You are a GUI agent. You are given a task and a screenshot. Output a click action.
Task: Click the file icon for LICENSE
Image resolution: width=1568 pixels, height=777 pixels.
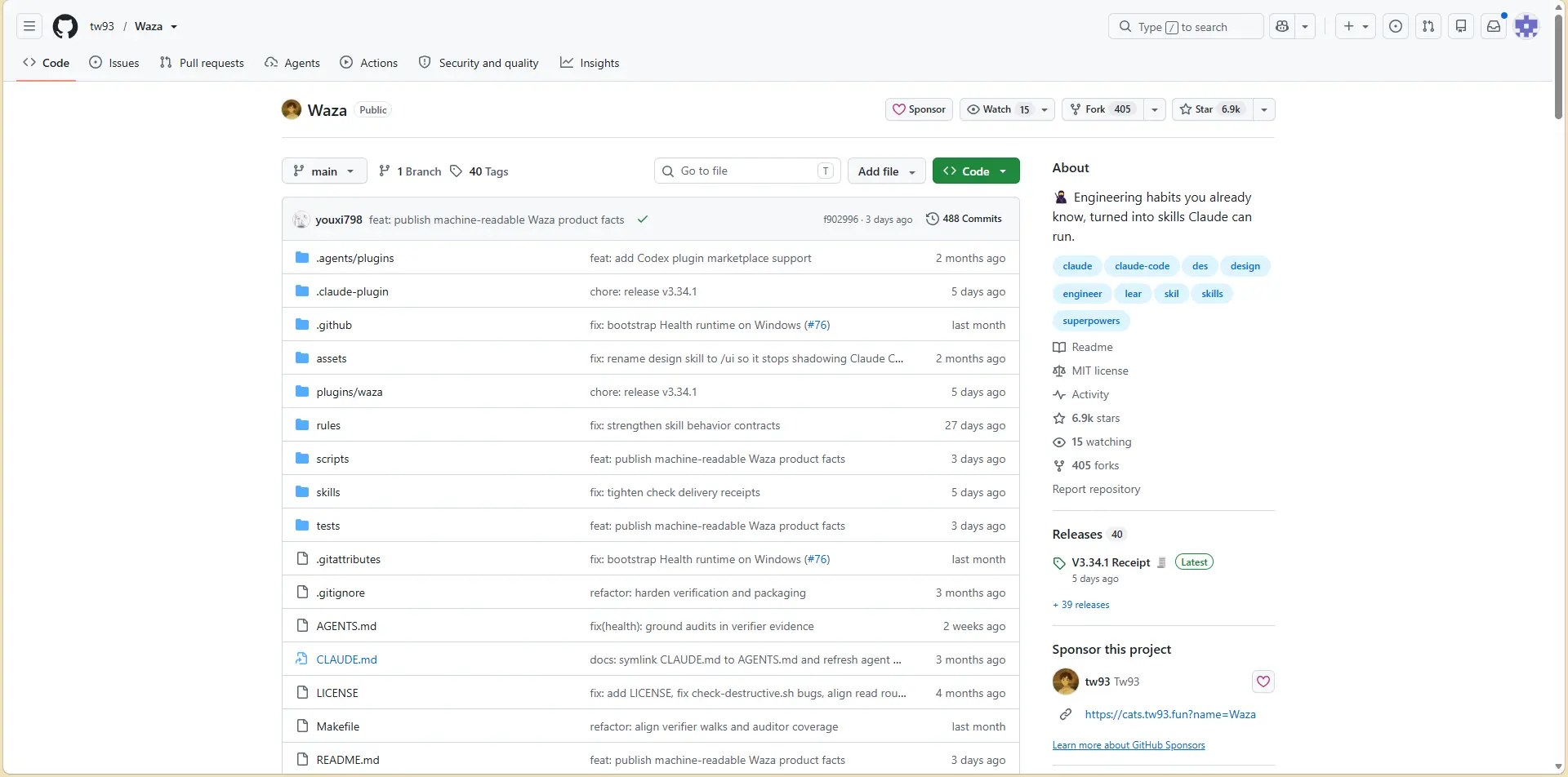pyautogui.click(x=302, y=693)
